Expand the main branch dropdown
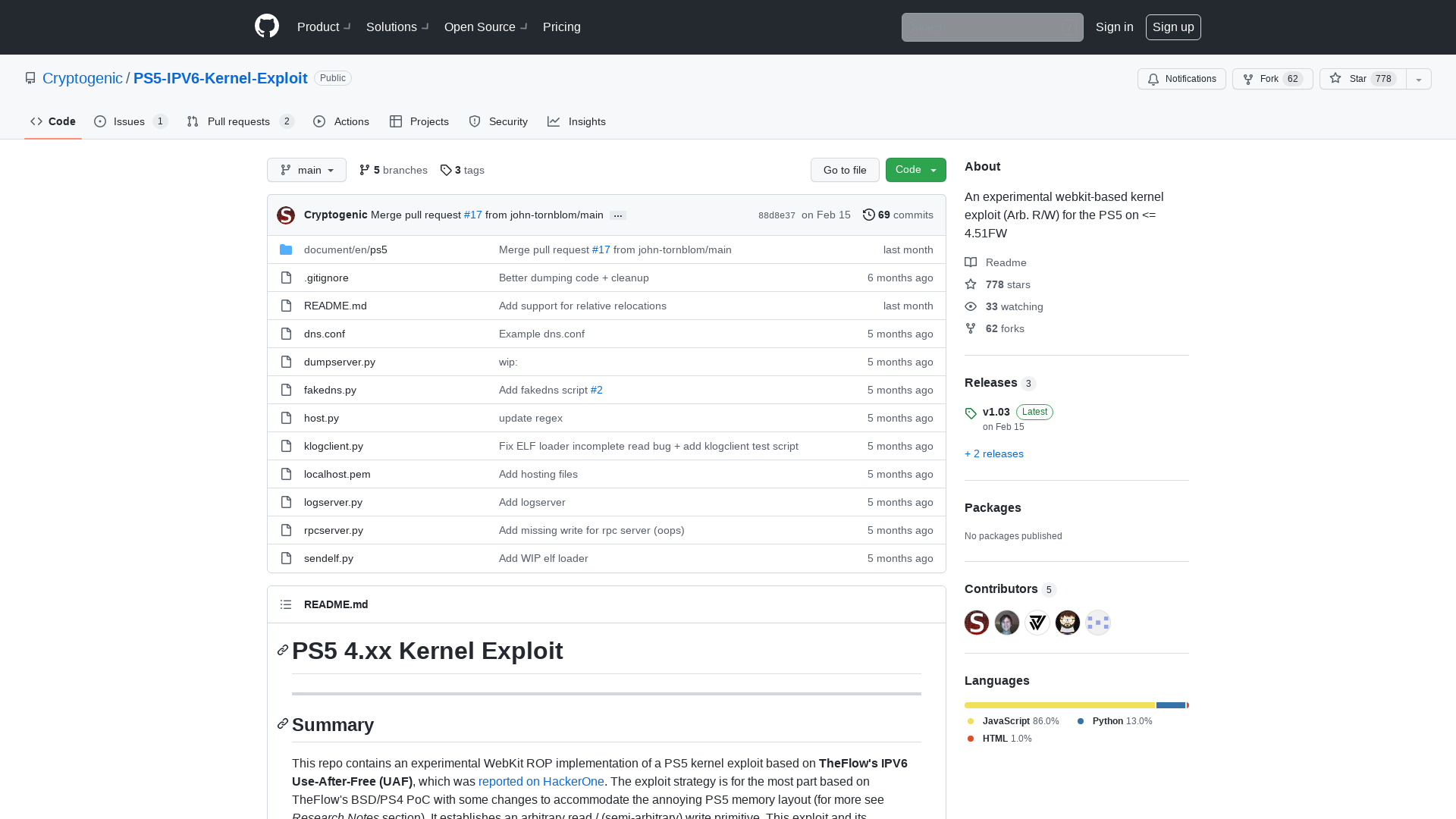 pos(306,170)
